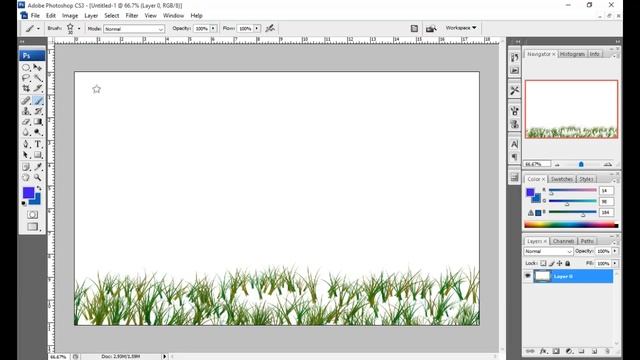This screenshot has width=640, height=360.
Task: Select the Rectangle shape tool
Action: (38, 155)
